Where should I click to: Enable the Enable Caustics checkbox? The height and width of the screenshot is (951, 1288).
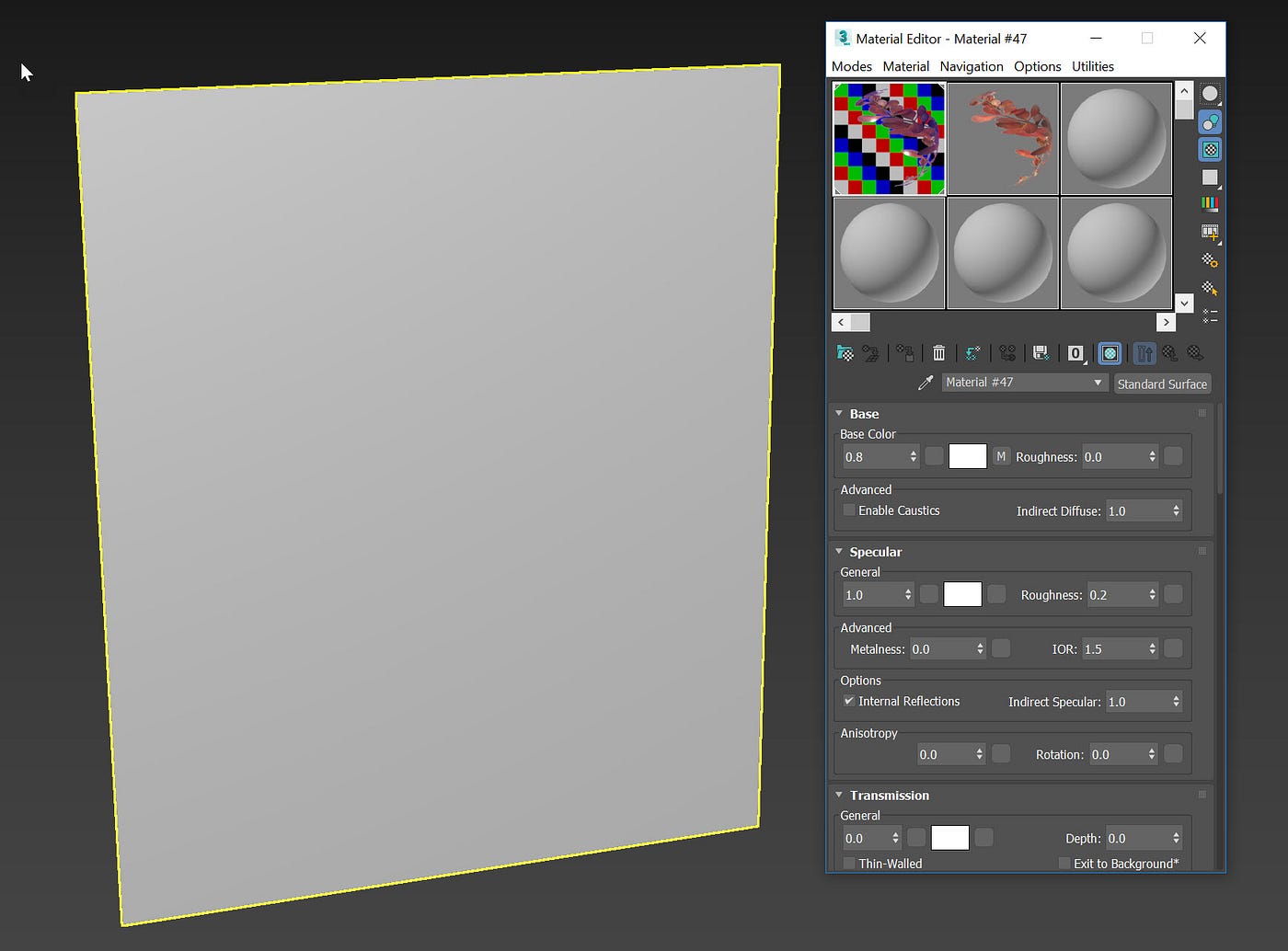point(848,510)
